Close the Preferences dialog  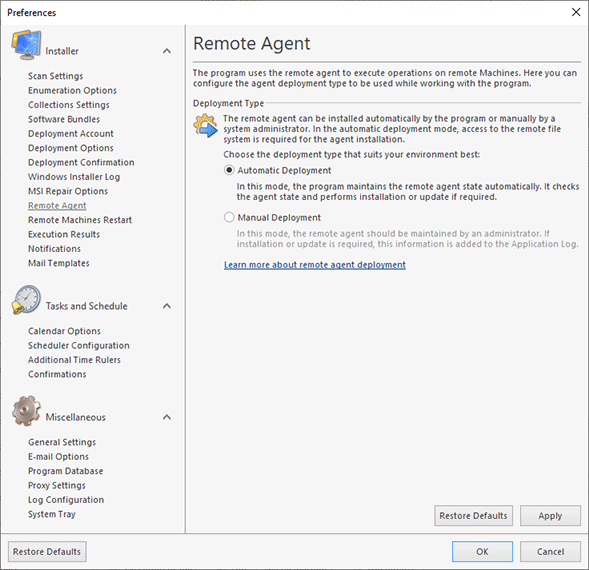point(576,12)
